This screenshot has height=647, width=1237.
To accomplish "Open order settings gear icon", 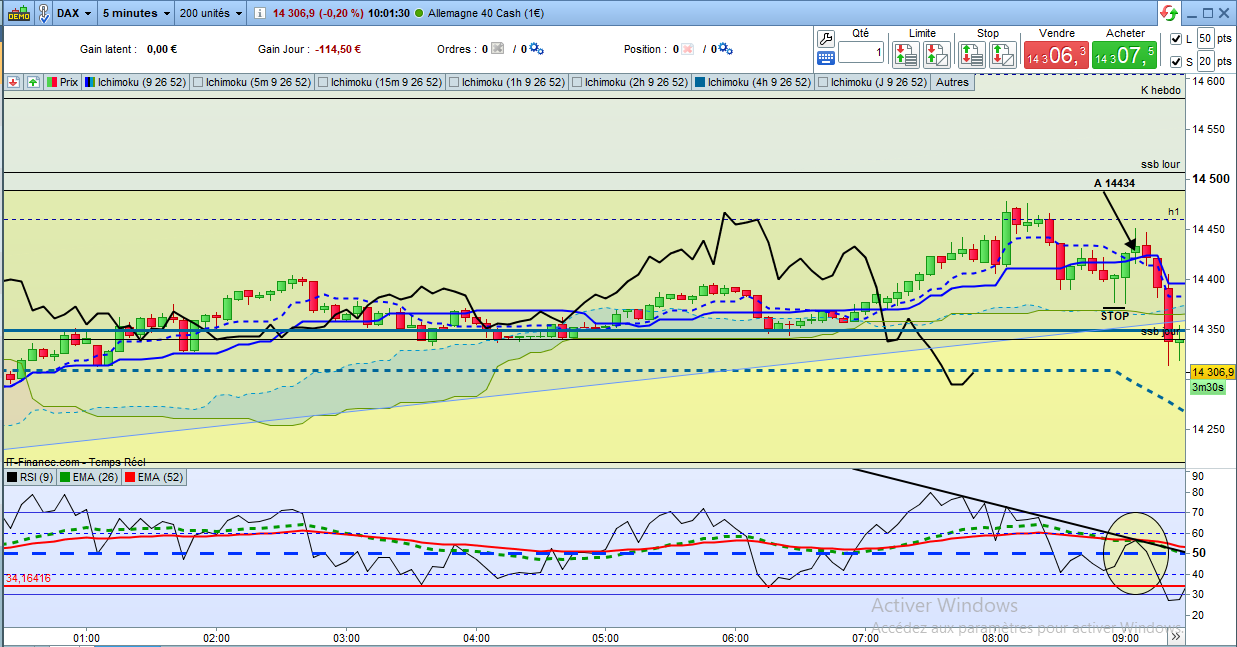I will [x=536, y=48].
